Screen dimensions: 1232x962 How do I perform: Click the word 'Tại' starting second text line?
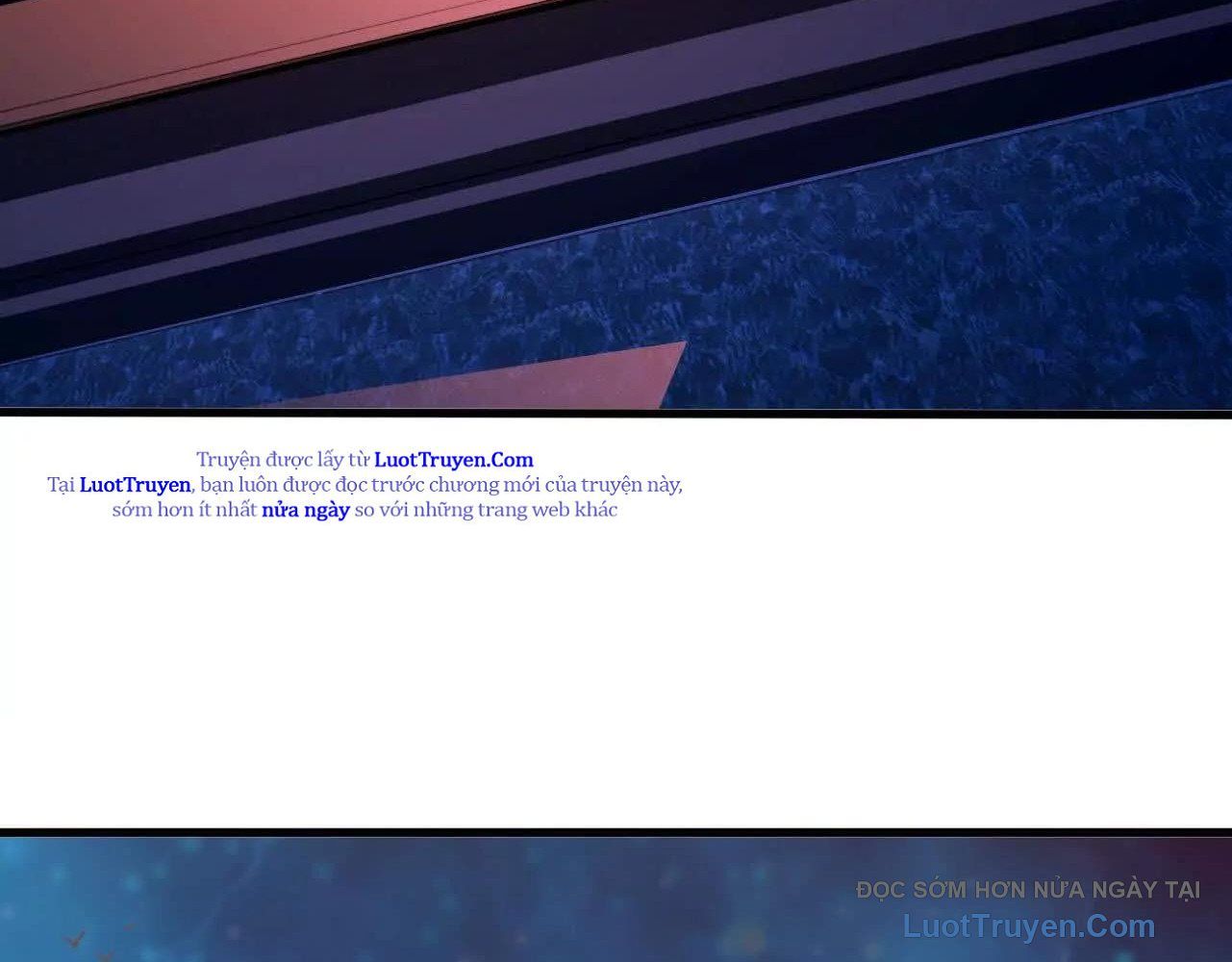(x=61, y=485)
